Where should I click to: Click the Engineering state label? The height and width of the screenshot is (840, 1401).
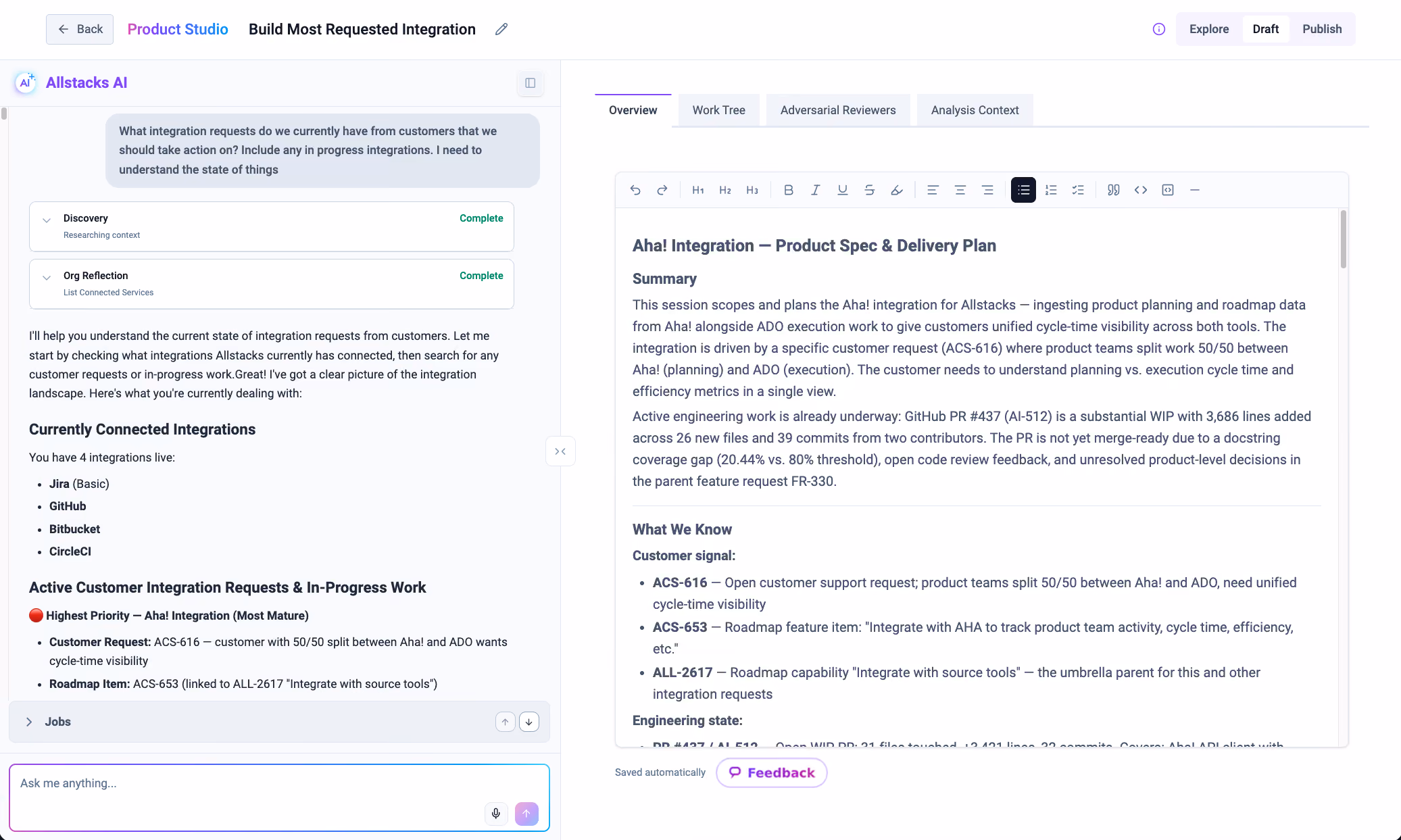tap(687, 720)
